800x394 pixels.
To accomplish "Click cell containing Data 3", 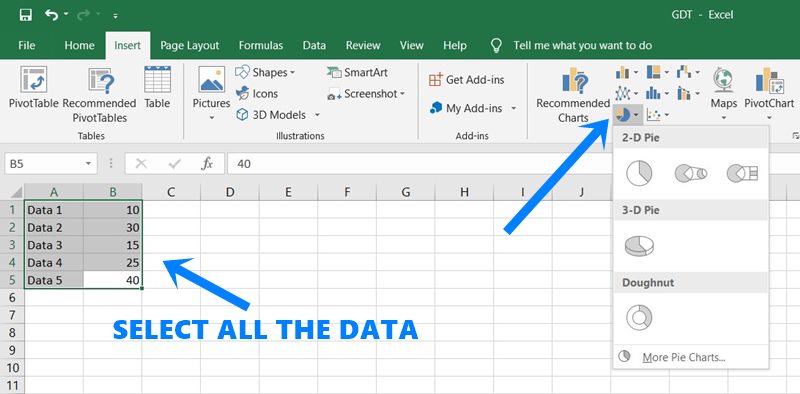I will (54, 245).
